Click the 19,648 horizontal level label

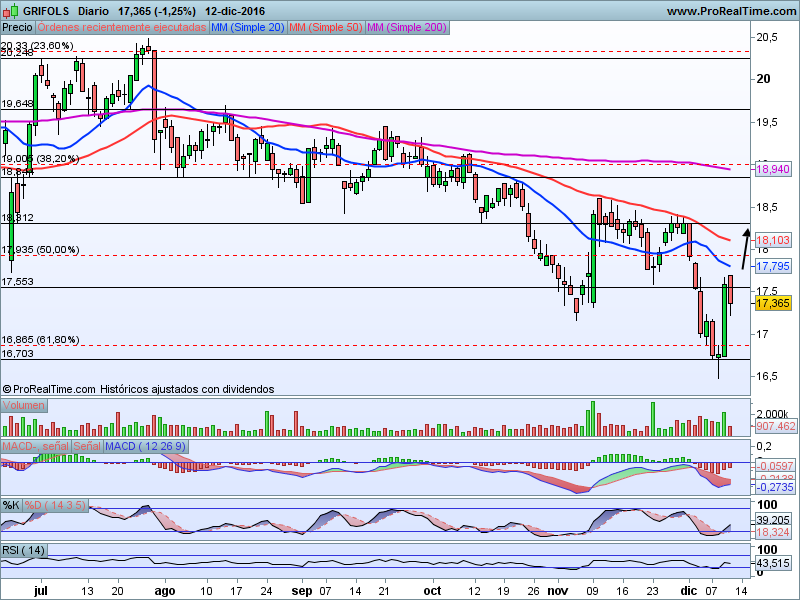pyautogui.click(x=17, y=104)
